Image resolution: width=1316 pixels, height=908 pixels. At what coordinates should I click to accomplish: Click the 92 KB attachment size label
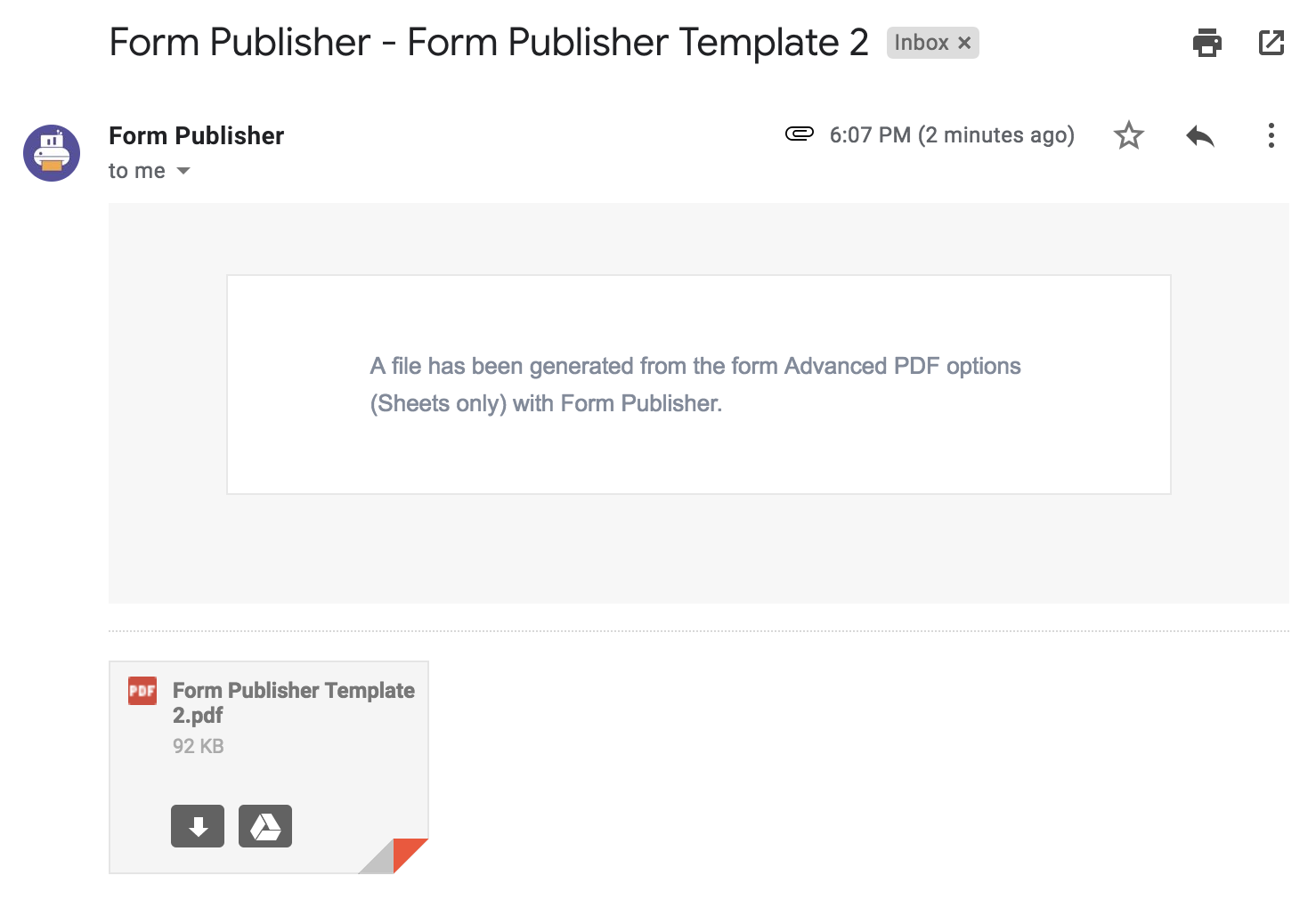tap(199, 746)
